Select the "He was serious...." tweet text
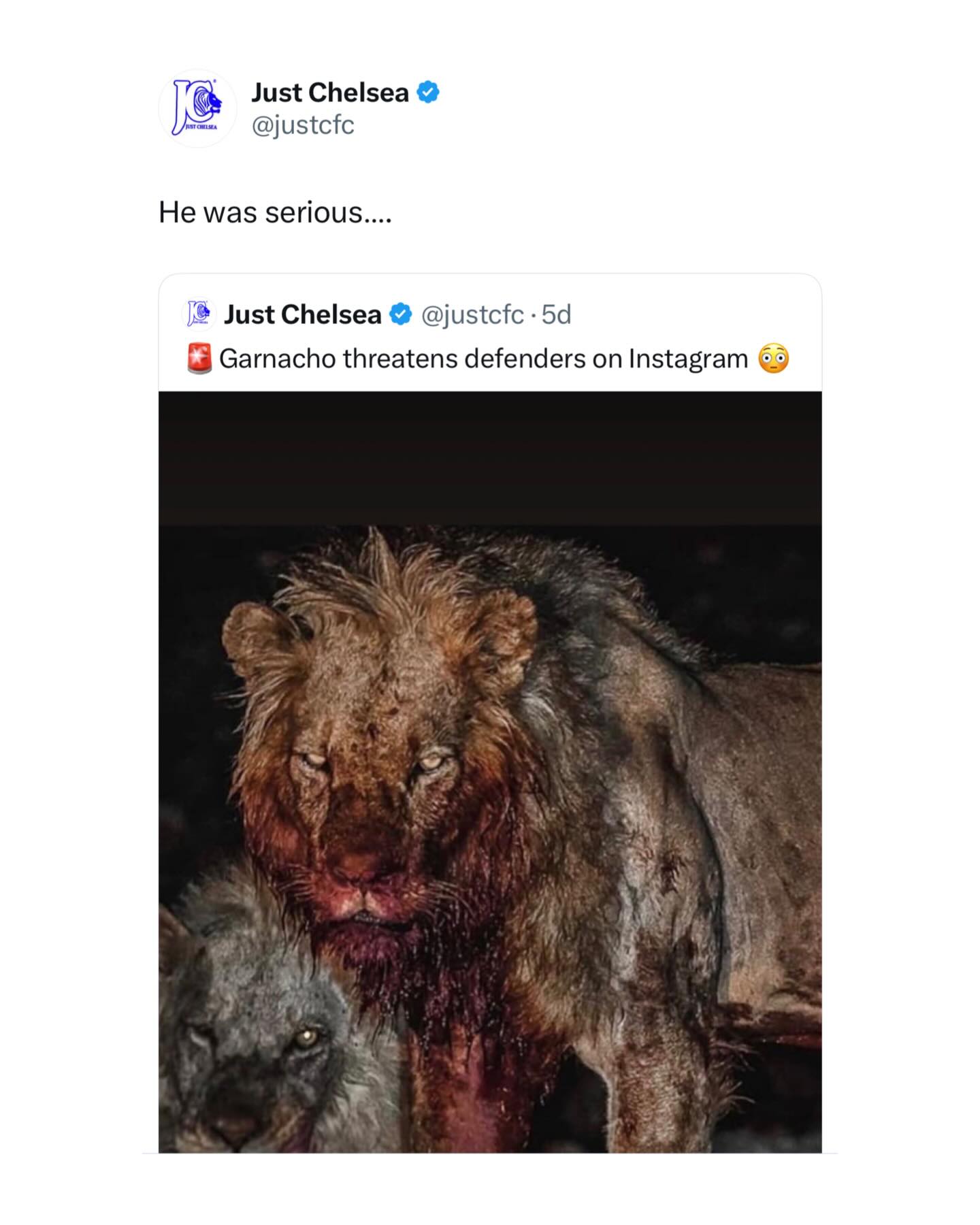The width and height of the screenshot is (980, 1225). (275, 212)
